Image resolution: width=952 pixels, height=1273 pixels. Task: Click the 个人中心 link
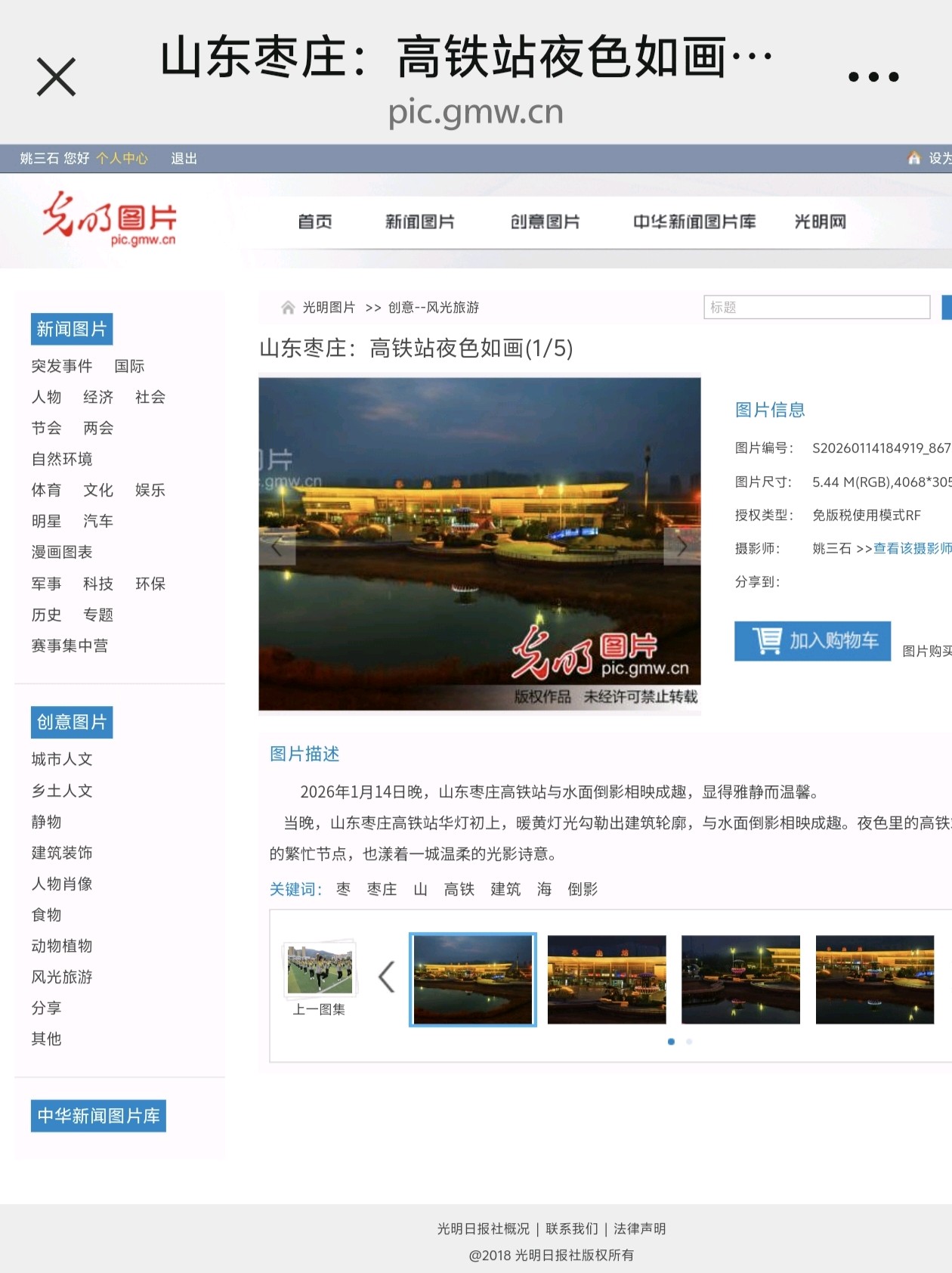click(x=122, y=159)
